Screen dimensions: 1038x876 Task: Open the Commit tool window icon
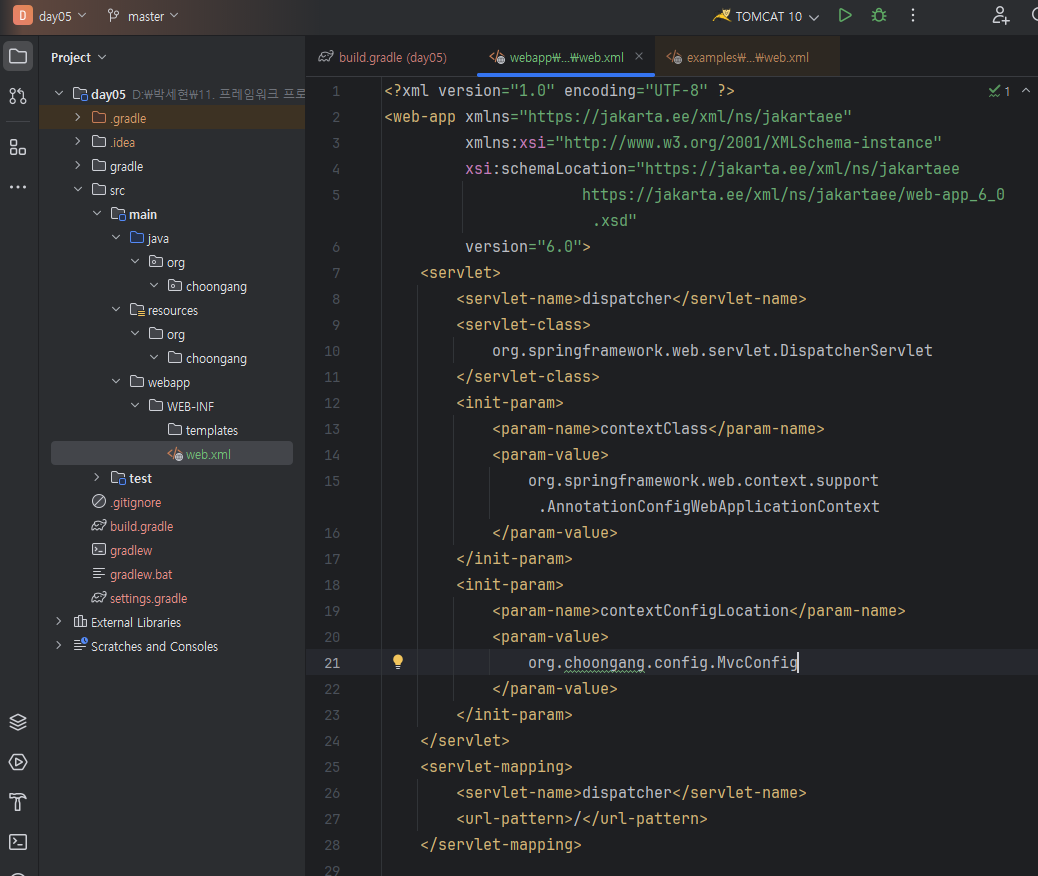pos(18,96)
